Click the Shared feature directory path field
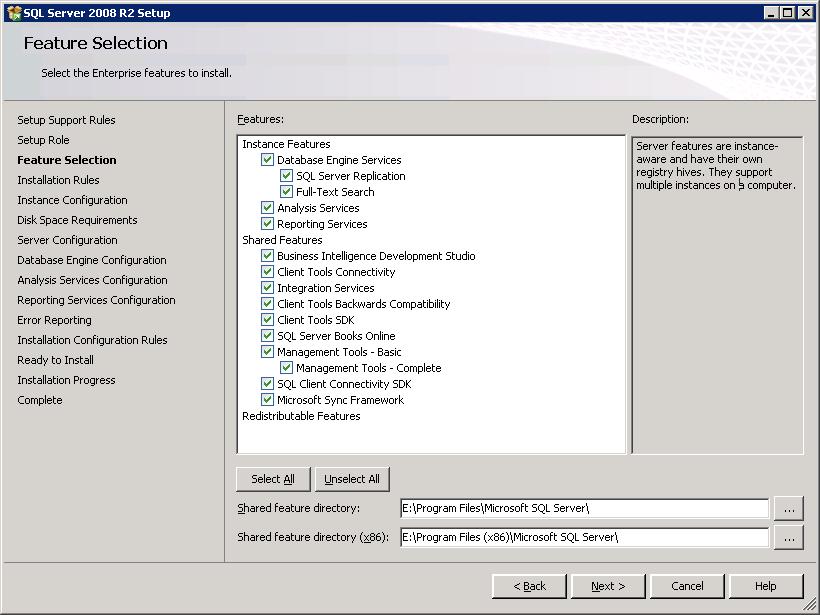Viewport: 820px width, 615px height. coord(584,509)
